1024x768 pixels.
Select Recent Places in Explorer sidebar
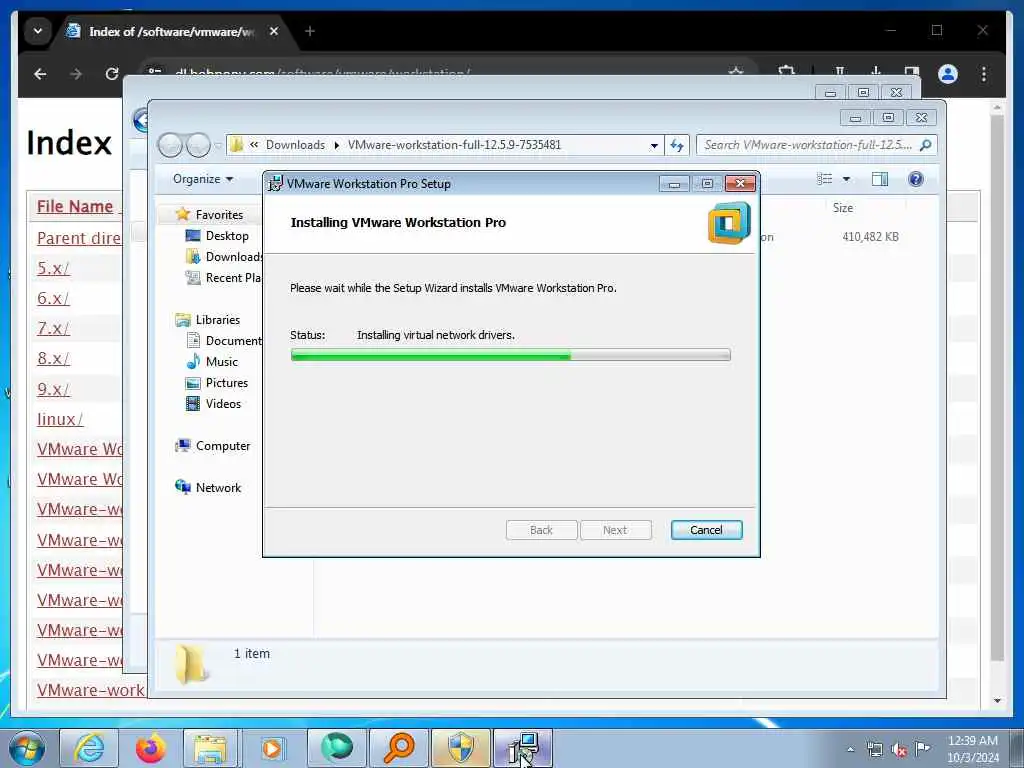tap(232, 278)
